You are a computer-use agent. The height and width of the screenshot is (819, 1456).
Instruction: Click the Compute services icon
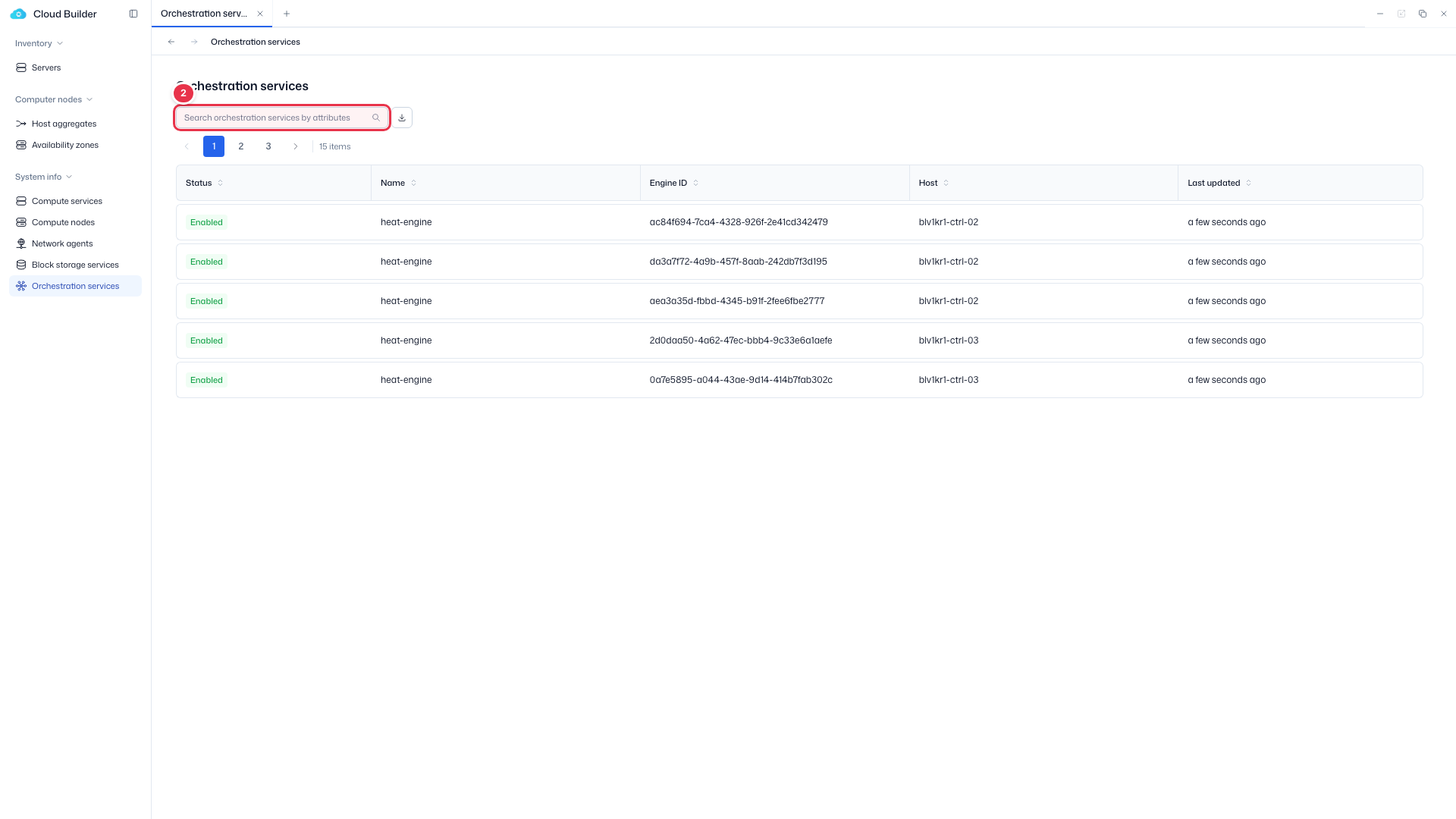point(21,201)
